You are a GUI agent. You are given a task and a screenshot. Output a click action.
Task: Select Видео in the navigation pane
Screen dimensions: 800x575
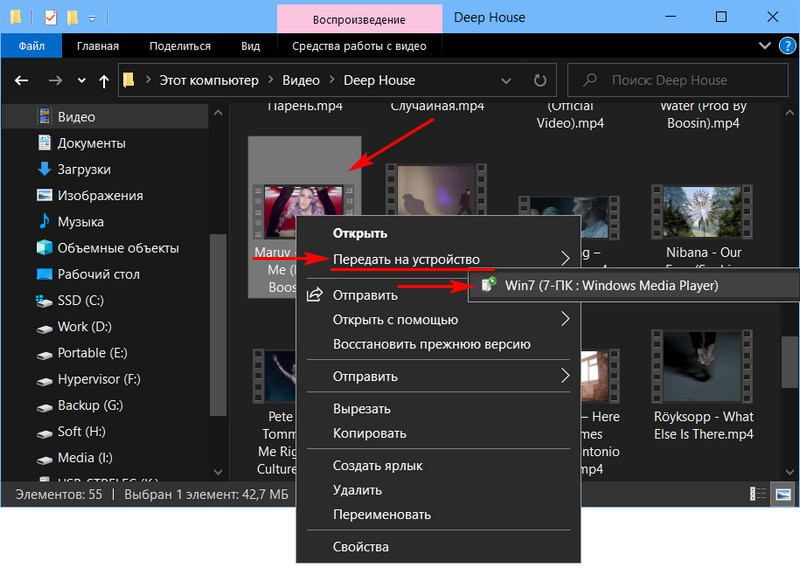pyautogui.click(x=106, y=117)
